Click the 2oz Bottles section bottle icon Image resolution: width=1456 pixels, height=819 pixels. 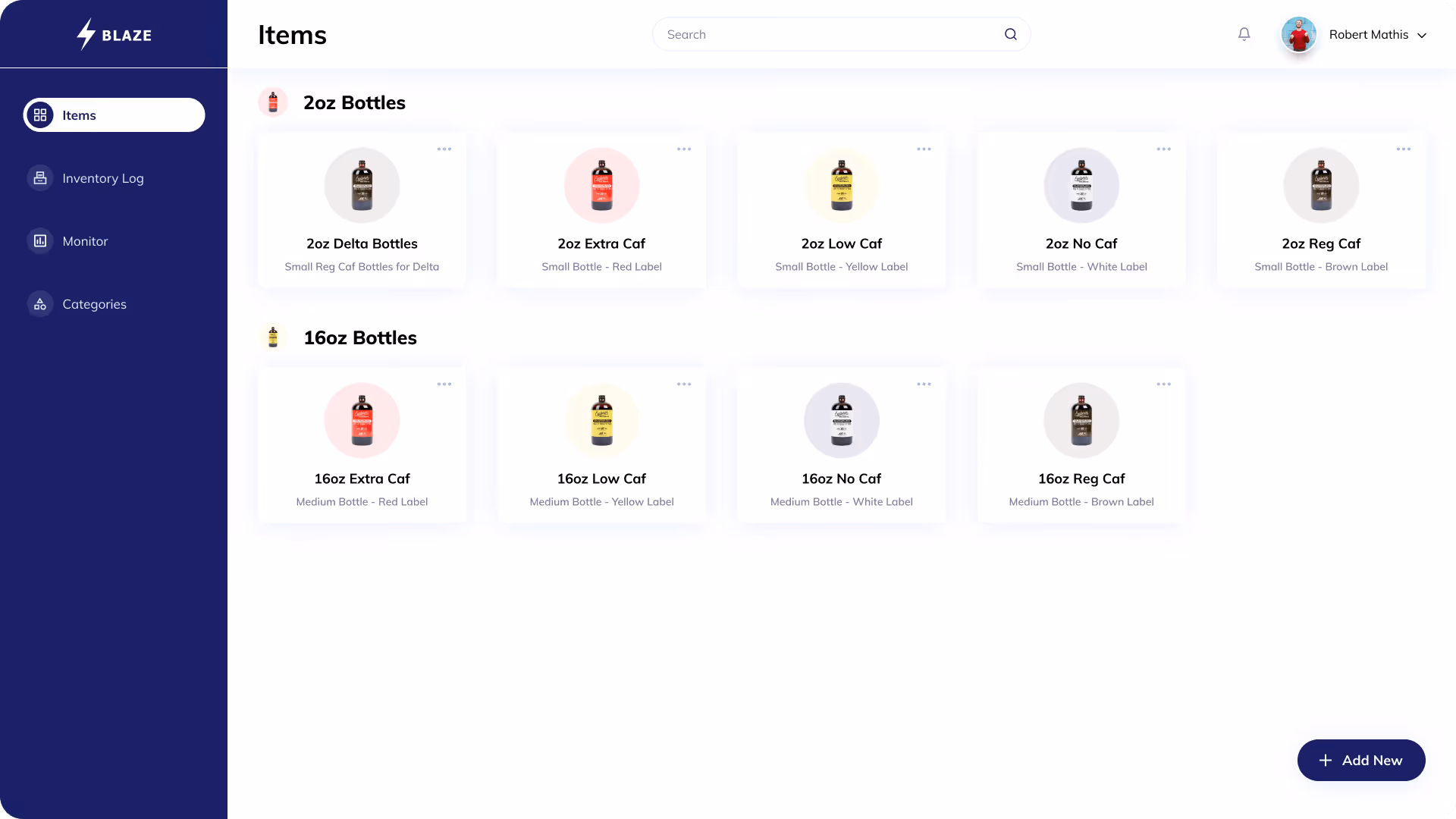point(273,102)
